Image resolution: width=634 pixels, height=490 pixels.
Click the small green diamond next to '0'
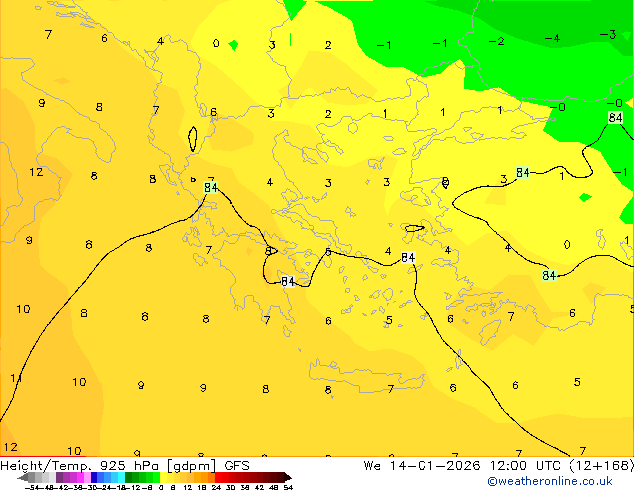pyautogui.click(x=233, y=45)
